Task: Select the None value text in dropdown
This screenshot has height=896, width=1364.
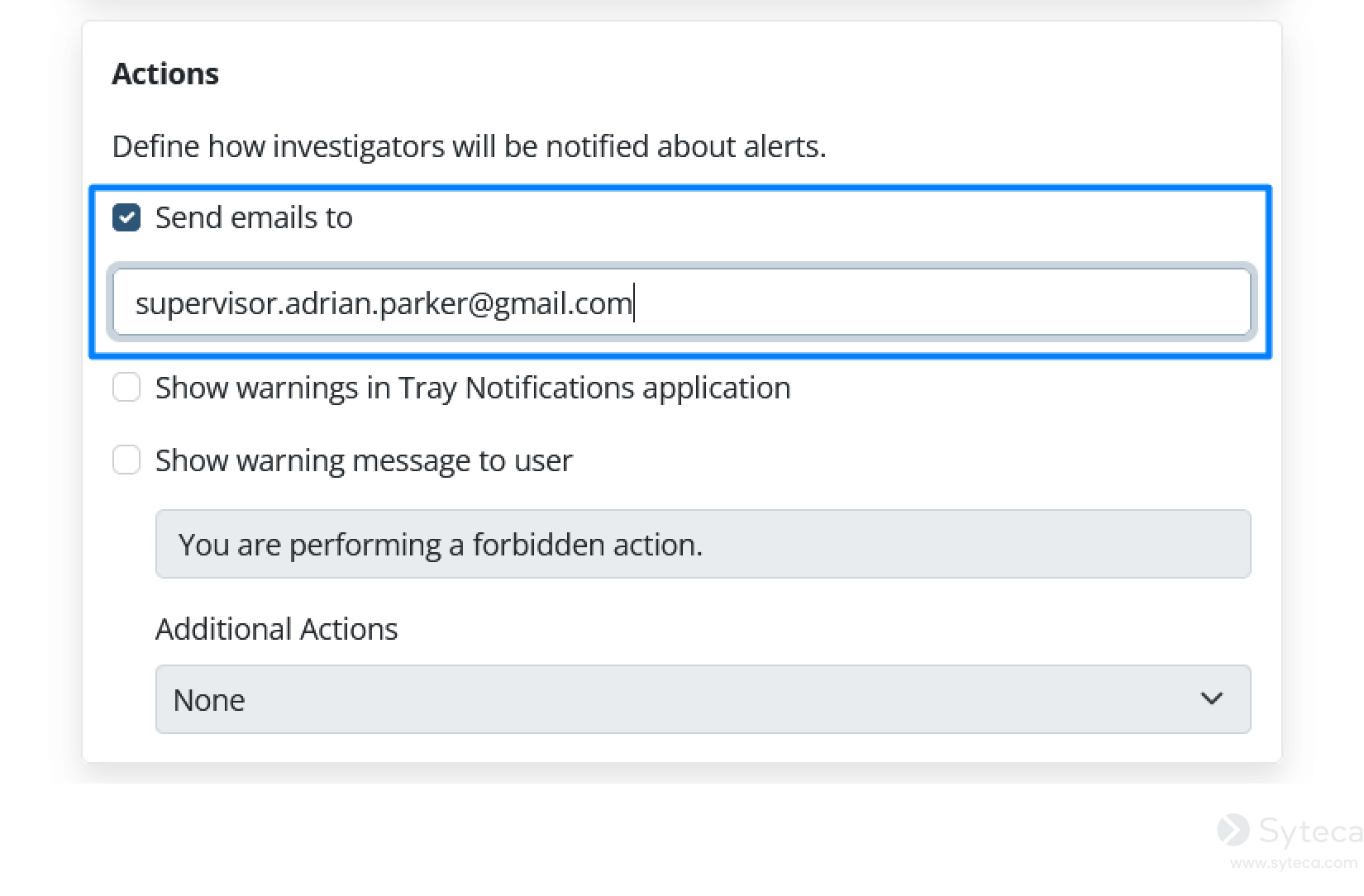Action: [209, 701]
